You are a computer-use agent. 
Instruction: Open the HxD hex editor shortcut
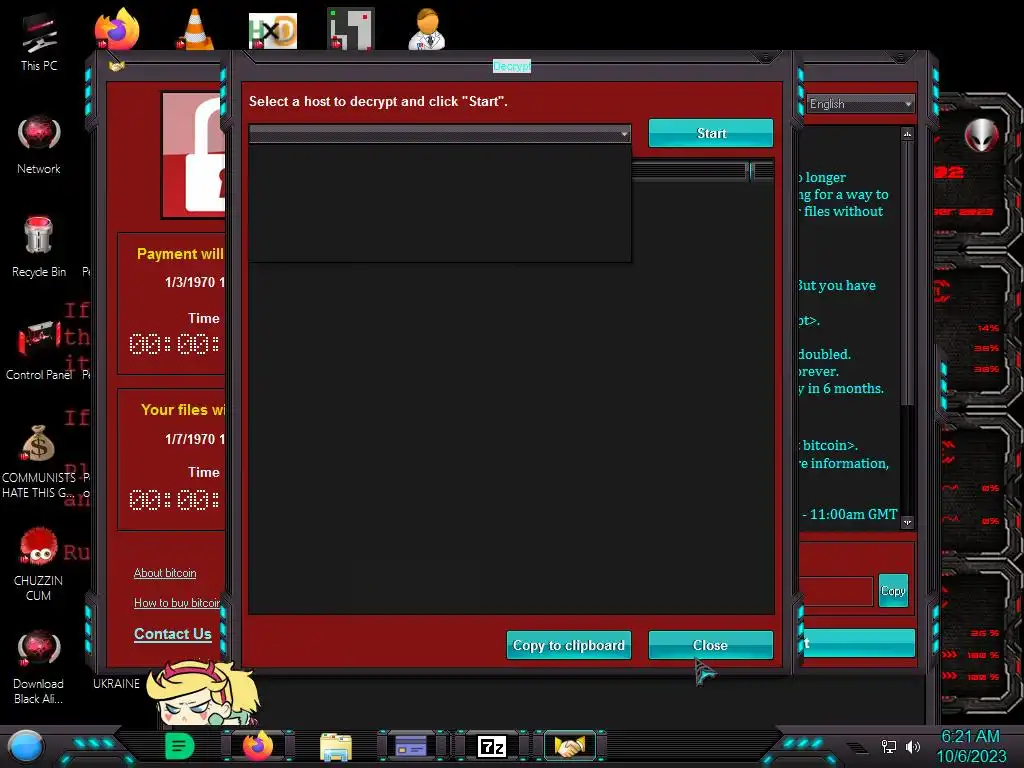pos(273,30)
